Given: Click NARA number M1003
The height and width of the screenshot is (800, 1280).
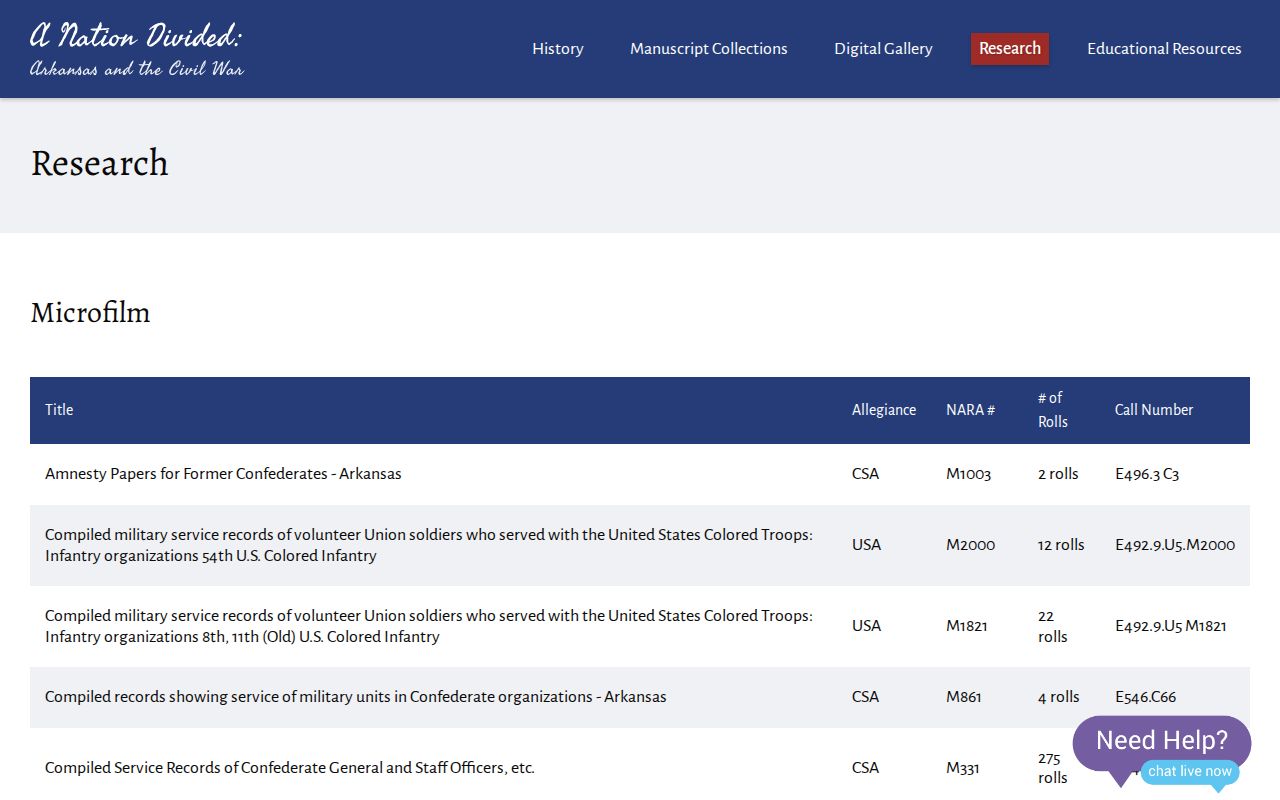Looking at the screenshot, I should 968,474.
